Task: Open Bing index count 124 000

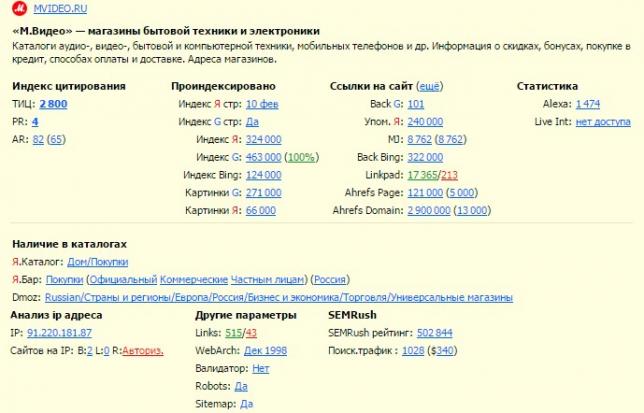Action: tap(264, 175)
